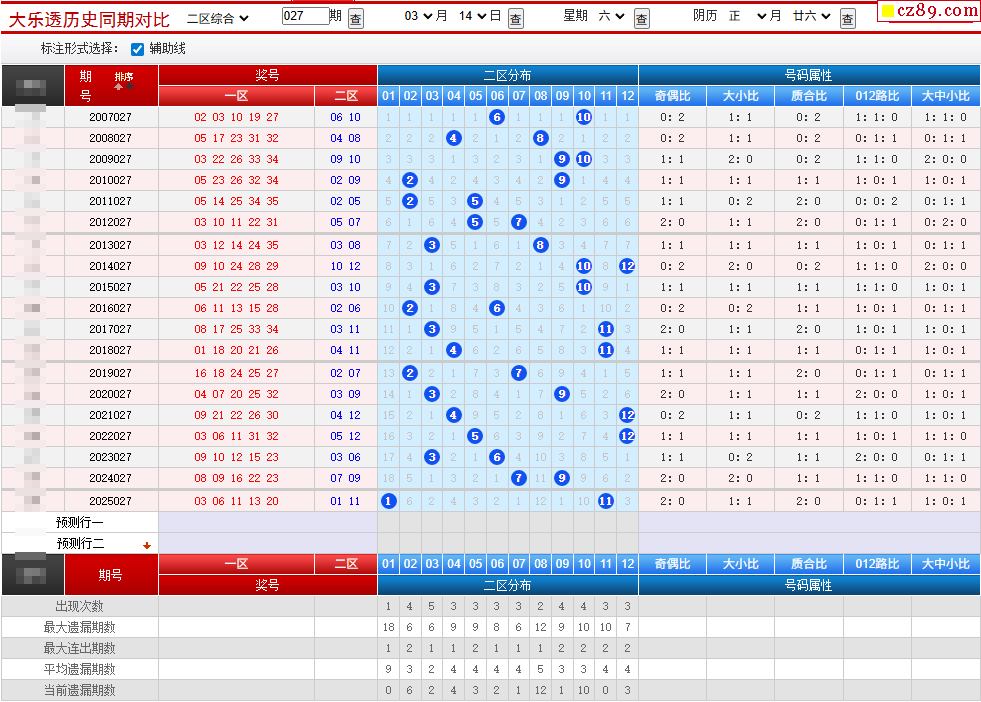Viewport: 981px width, 702px height.
Task: Click the 预测行一 prediction row cell
Action: [x=79, y=523]
